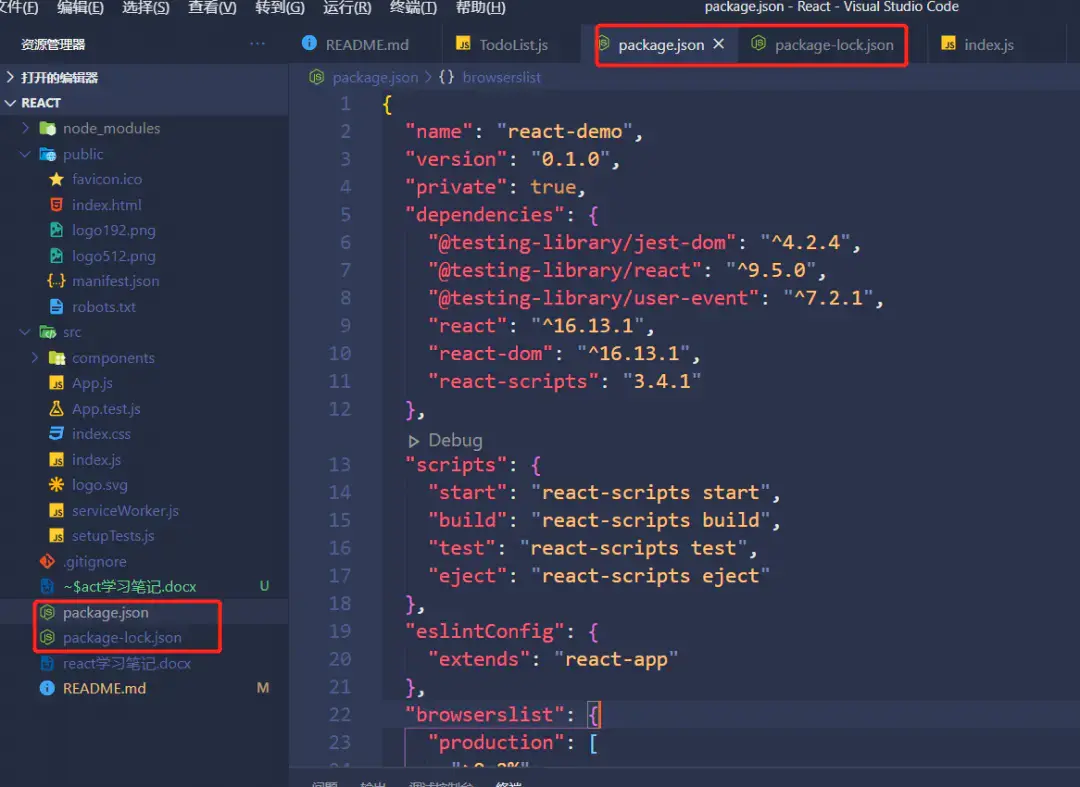Click package.json in the breadcrumb
Image resolution: width=1080 pixels, height=787 pixels.
coord(375,77)
